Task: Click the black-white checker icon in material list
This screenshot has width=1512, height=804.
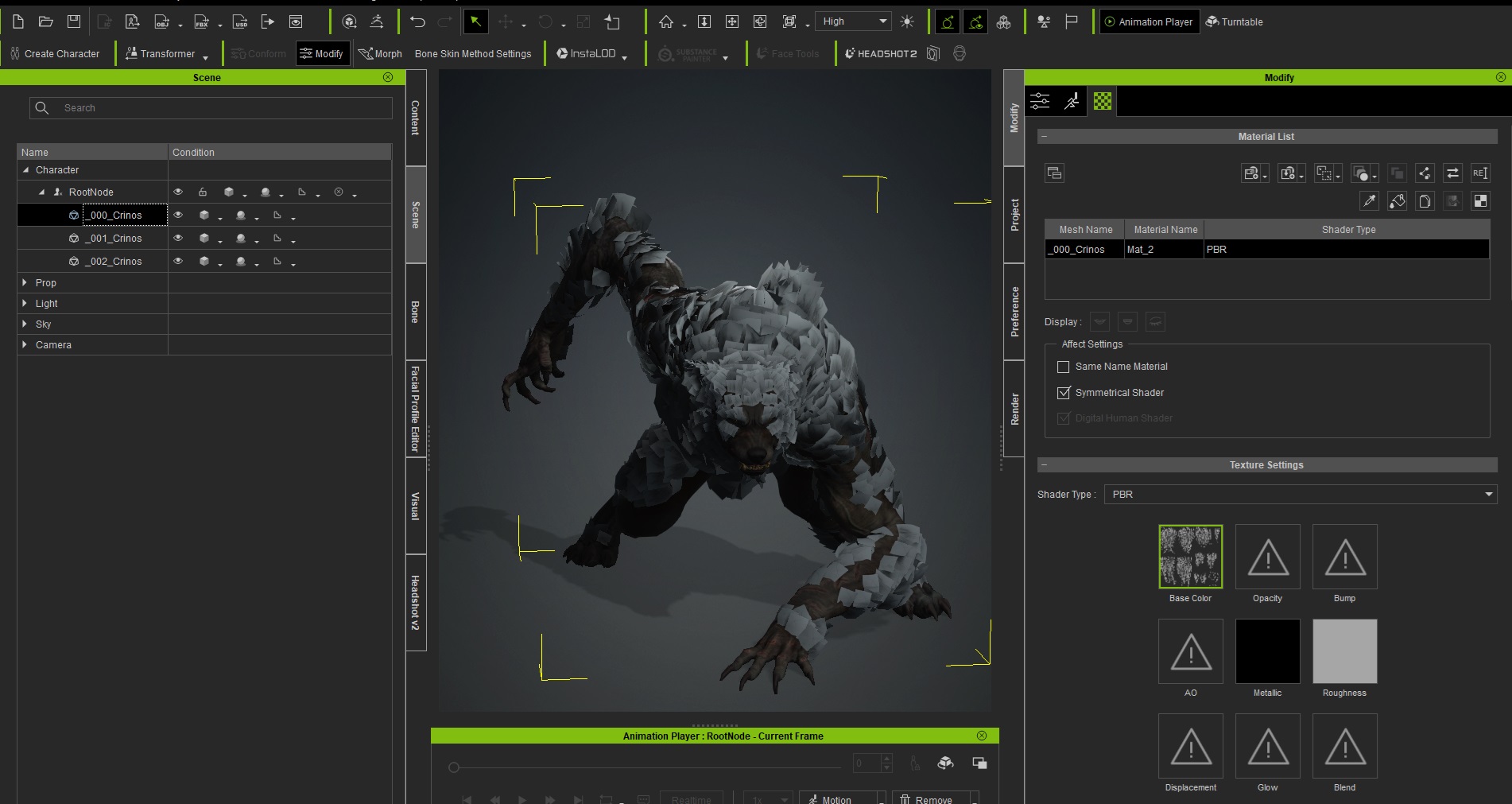Action: [1479, 201]
